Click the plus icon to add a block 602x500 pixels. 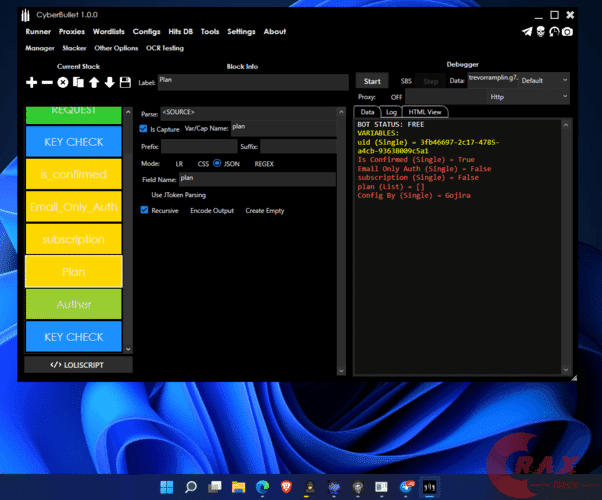[x=31, y=82]
